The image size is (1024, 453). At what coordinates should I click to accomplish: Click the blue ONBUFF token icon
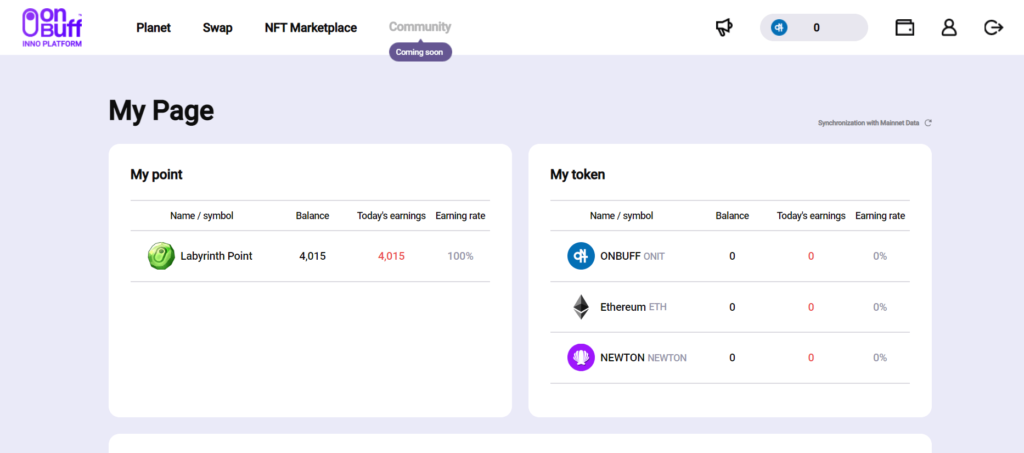tap(581, 256)
